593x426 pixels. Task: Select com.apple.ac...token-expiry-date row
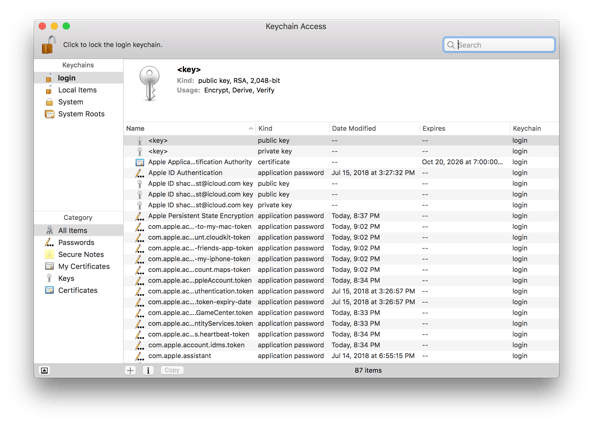coord(341,302)
